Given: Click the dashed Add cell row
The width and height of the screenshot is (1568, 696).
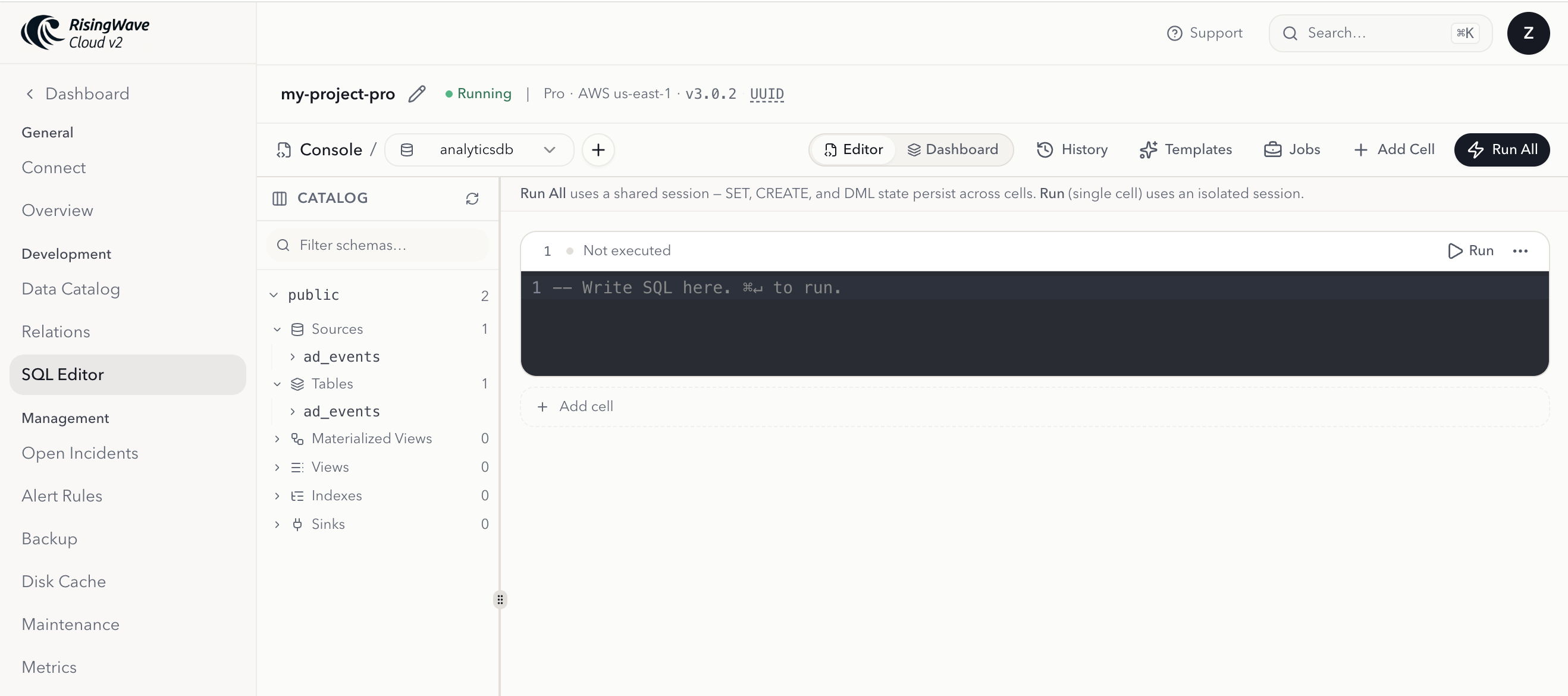Looking at the screenshot, I should [1034, 407].
